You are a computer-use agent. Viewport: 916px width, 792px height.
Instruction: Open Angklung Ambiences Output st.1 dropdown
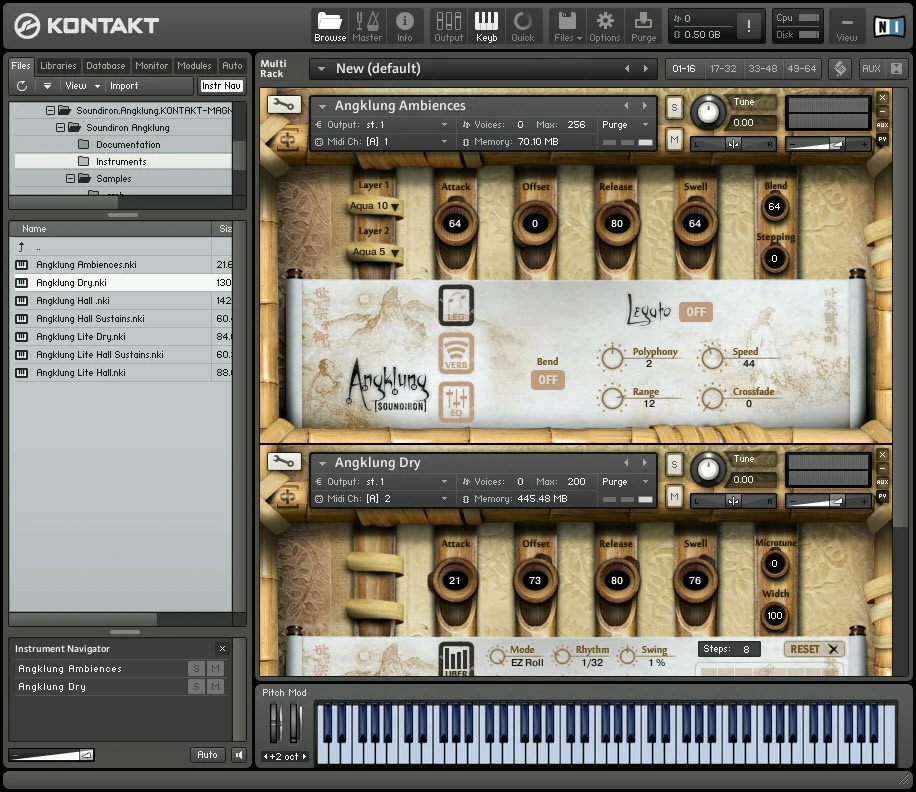[x=381, y=124]
